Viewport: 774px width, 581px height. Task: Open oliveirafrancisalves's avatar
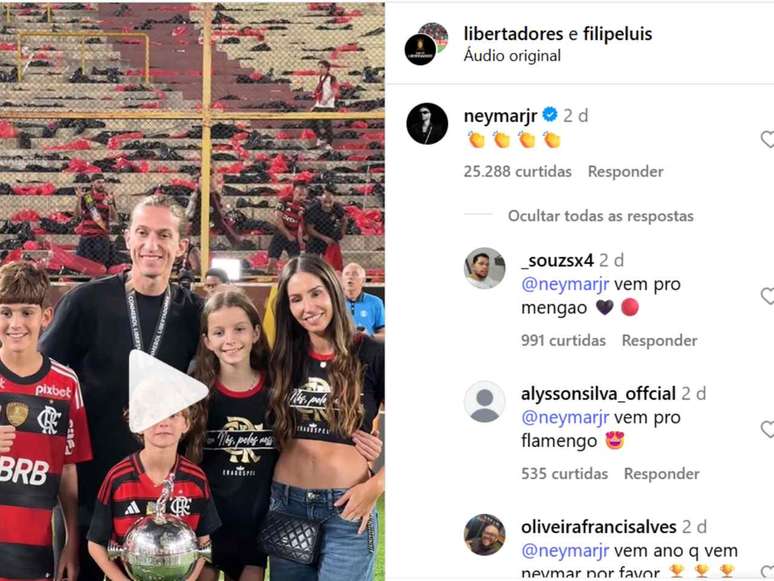484,535
